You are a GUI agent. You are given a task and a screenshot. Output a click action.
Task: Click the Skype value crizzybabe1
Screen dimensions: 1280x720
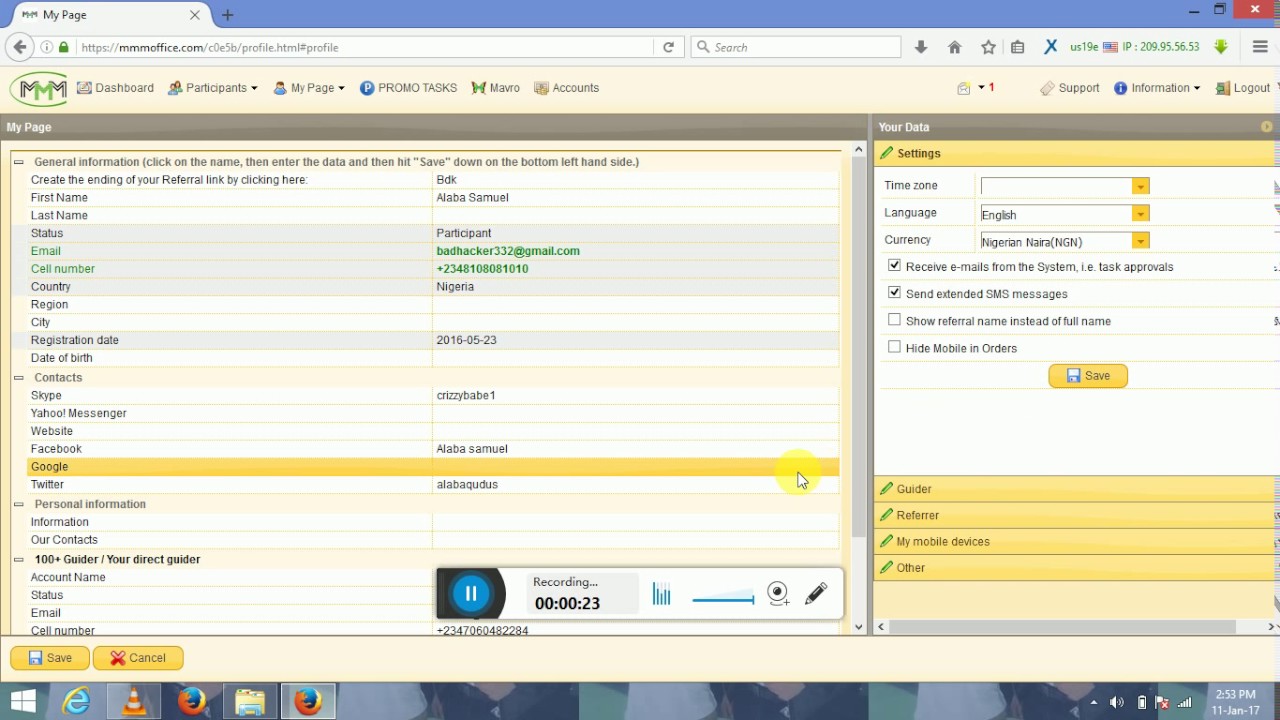point(466,395)
